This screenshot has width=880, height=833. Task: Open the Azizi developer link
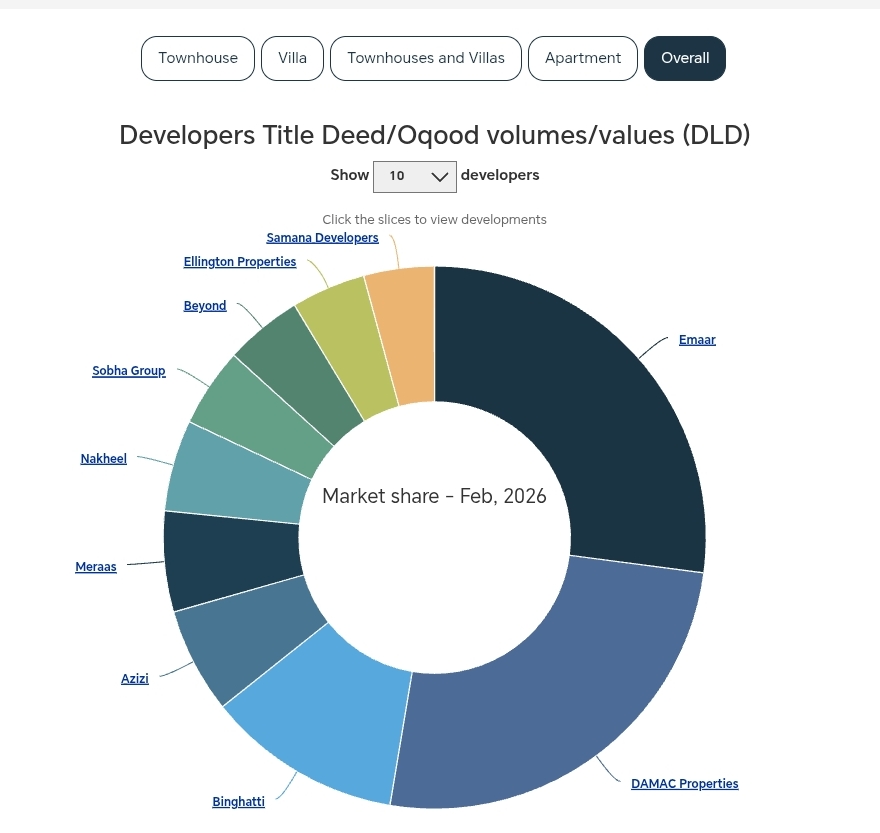[135, 678]
